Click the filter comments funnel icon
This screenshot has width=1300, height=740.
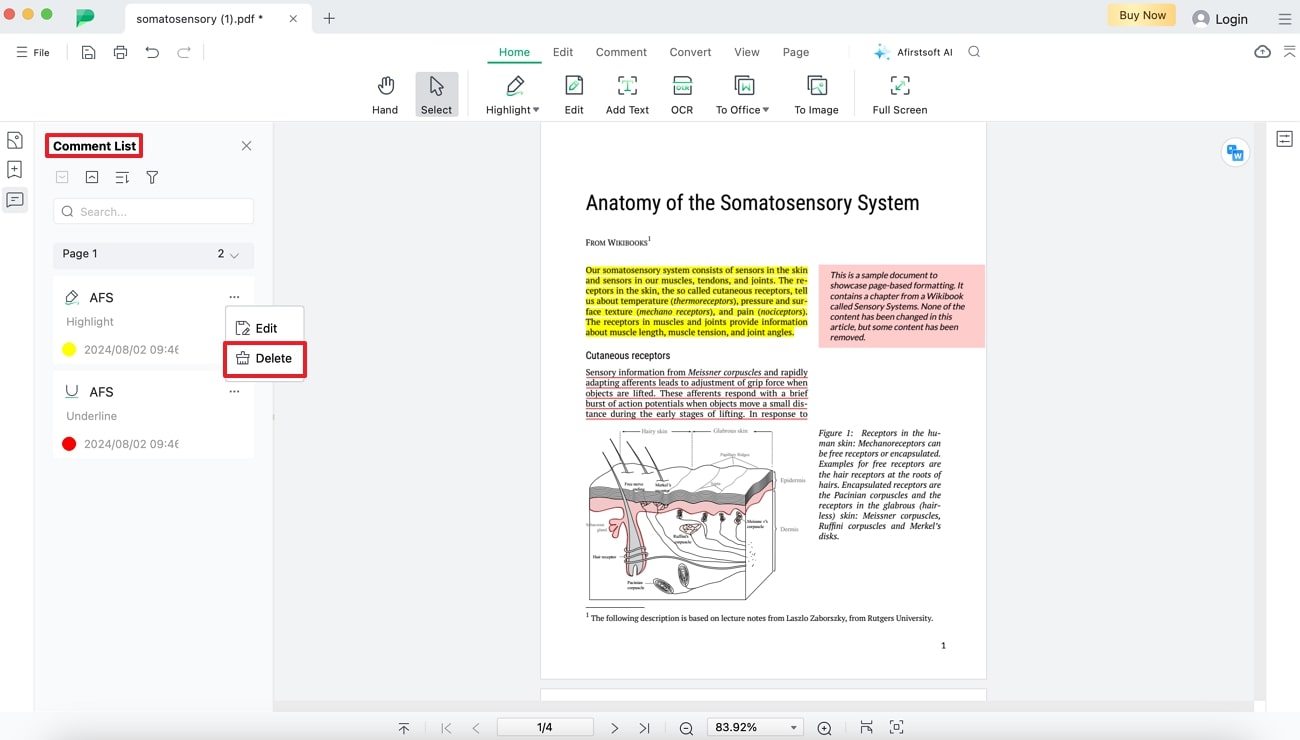click(x=152, y=177)
